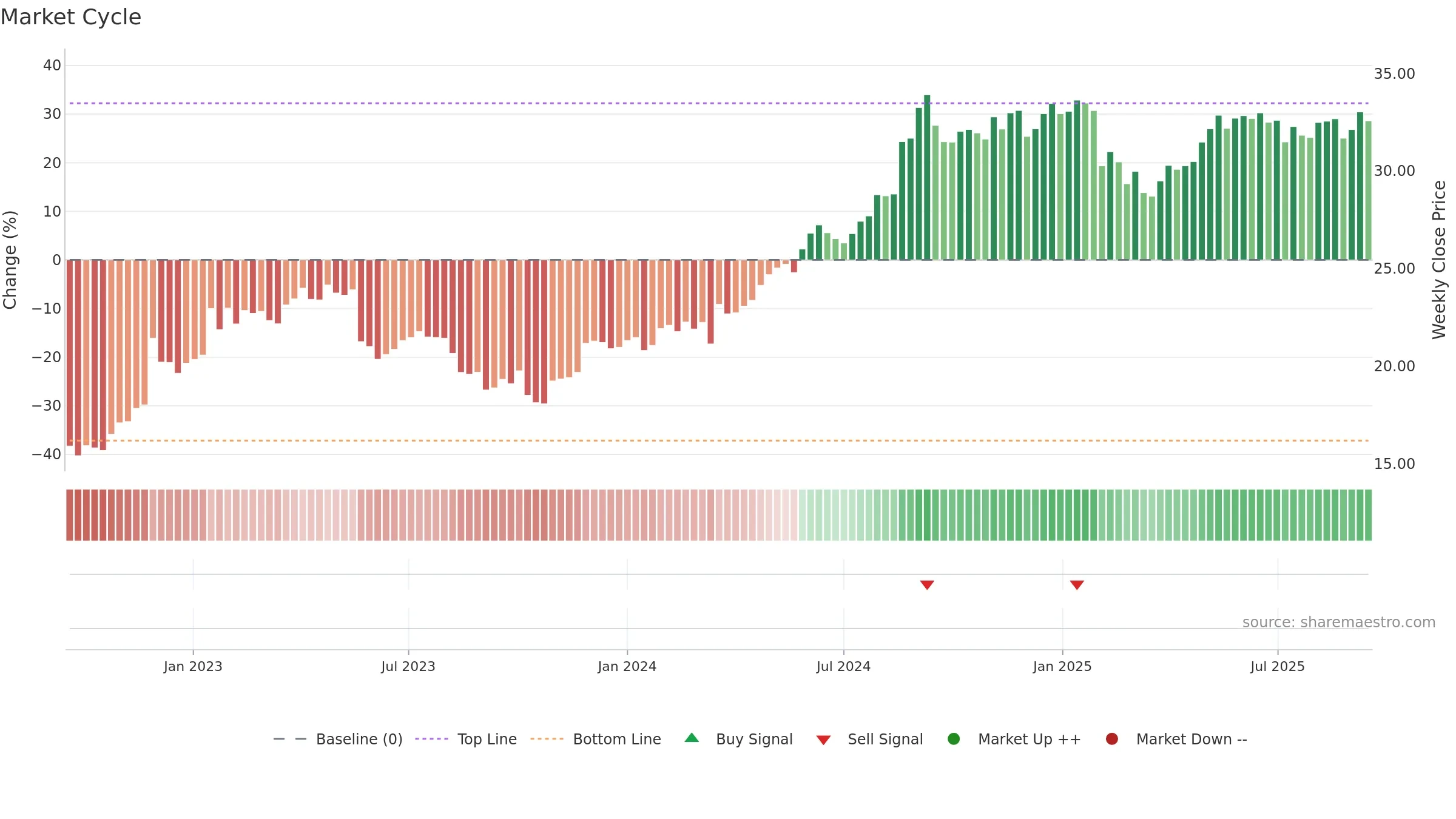Click the green Buy Signal triangle icon
Image resolution: width=1456 pixels, height=819 pixels.
[692, 738]
